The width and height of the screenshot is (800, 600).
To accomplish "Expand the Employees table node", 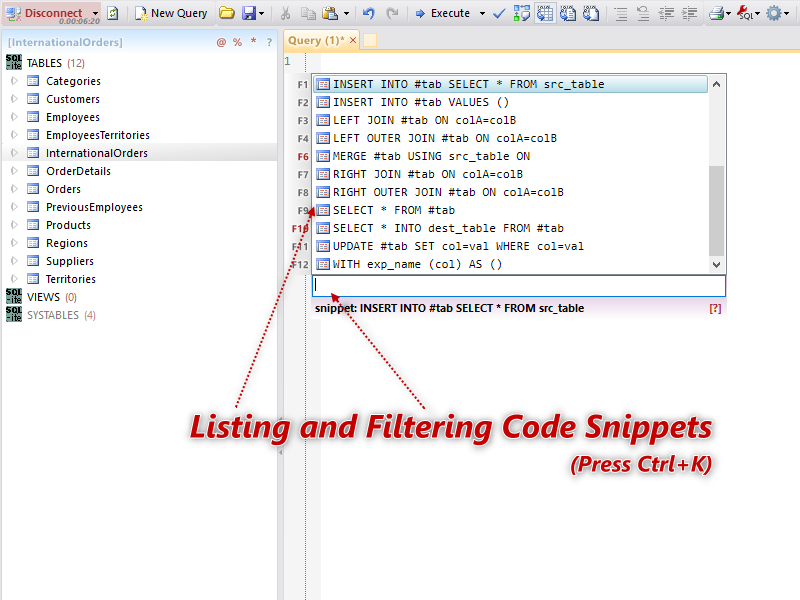I will click(14, 117).
